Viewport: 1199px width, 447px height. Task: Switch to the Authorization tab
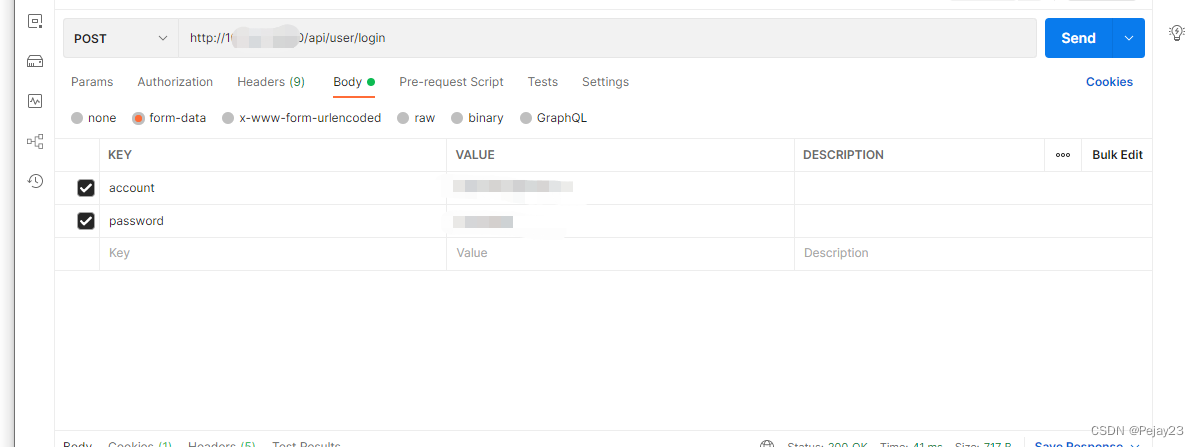(x=175, y=82)
